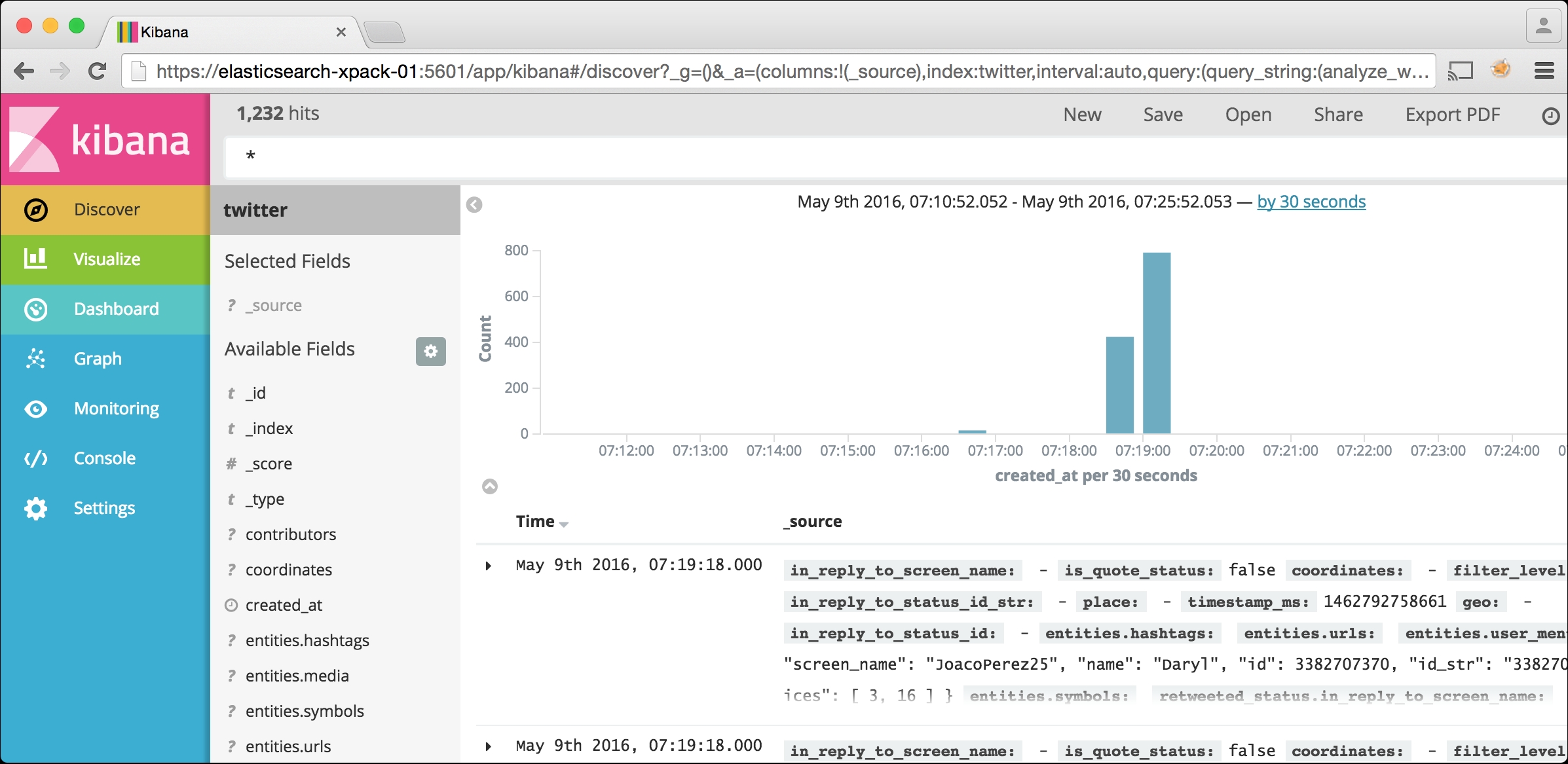Click the _type field
1568x764 pixels.
tap(264, 499)
